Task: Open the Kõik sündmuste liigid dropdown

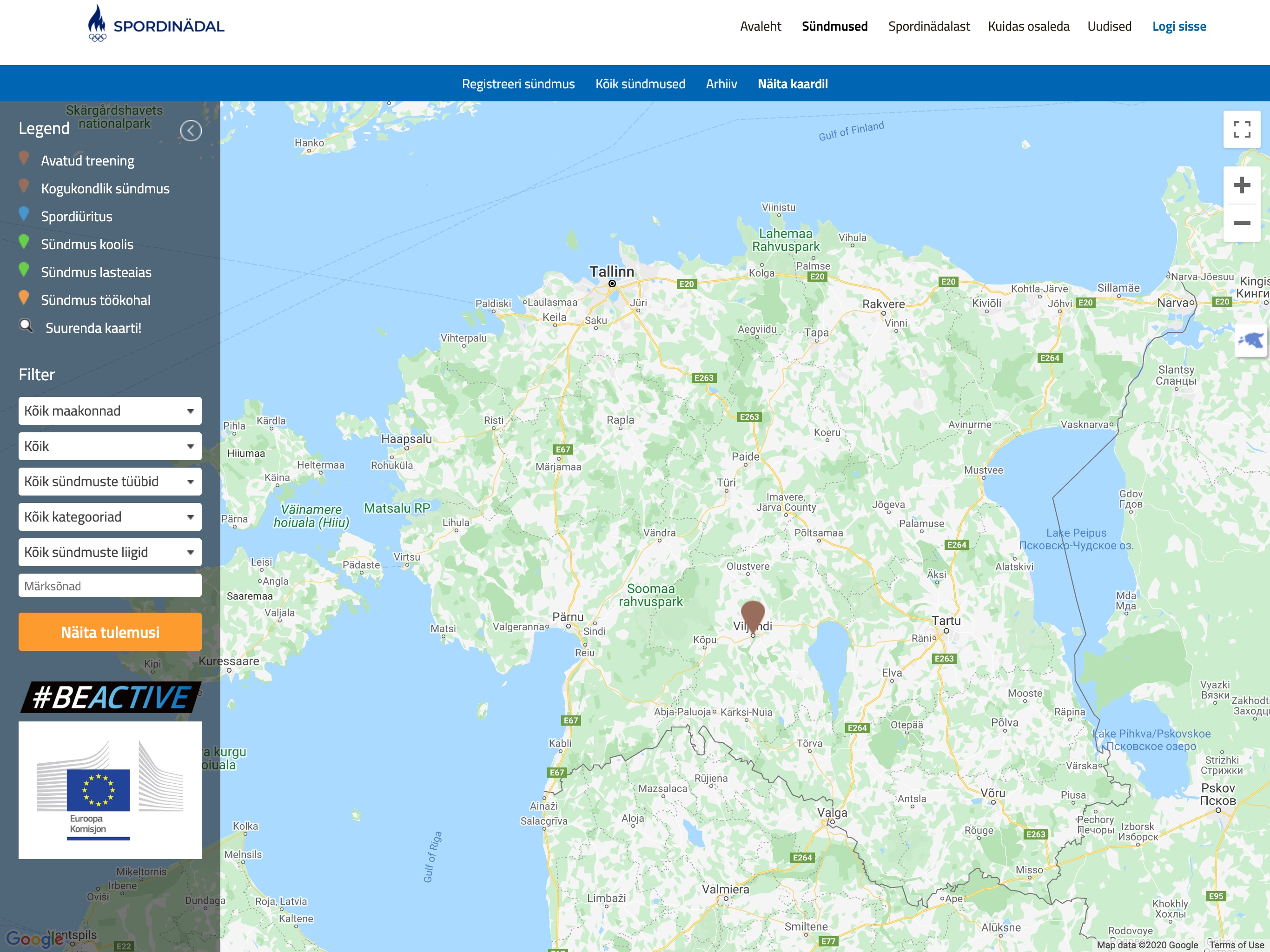Action: click(x=110, y=552)
